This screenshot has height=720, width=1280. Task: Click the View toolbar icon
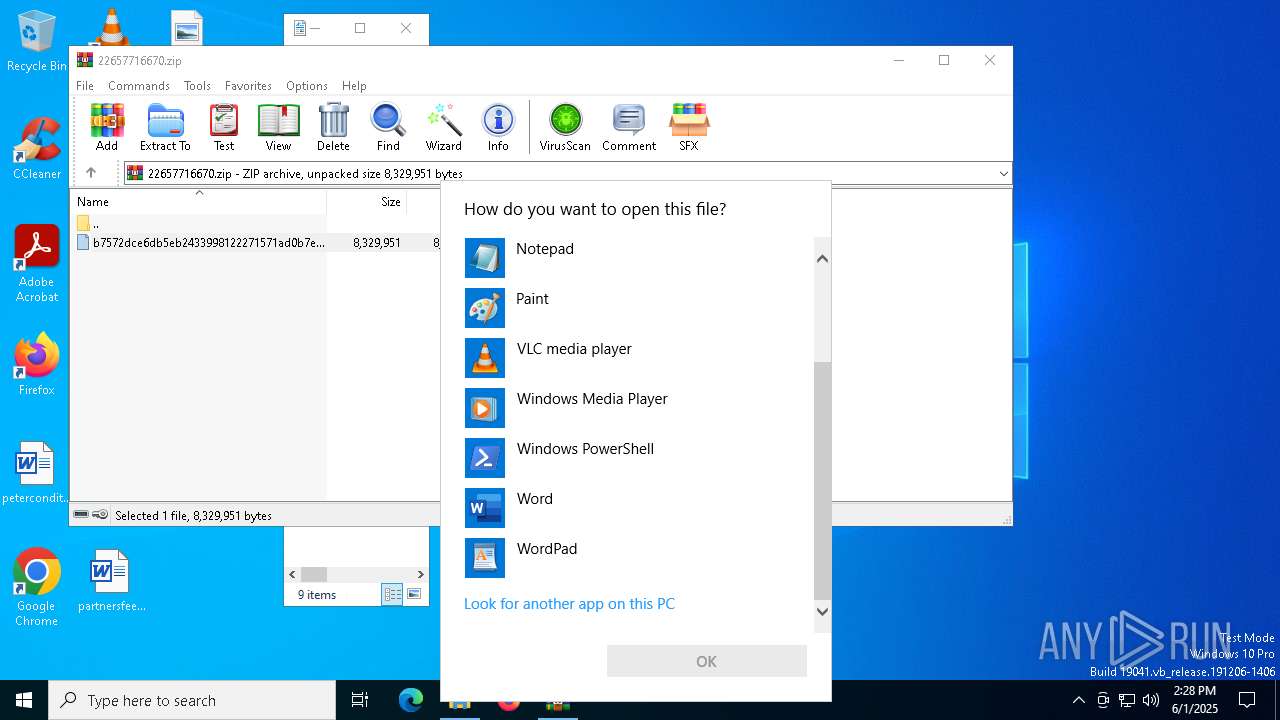(x=278, y=127)
